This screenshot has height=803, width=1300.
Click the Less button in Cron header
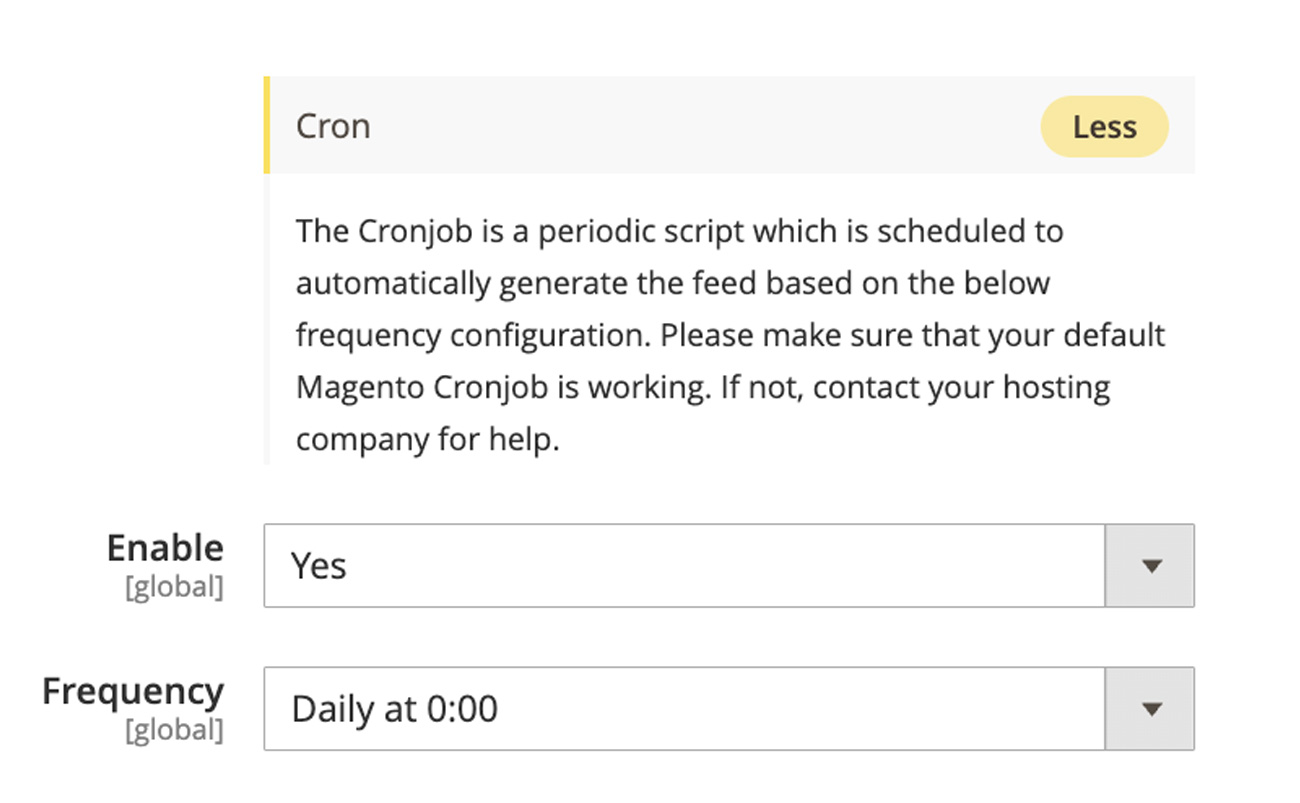pos(1104,127)
